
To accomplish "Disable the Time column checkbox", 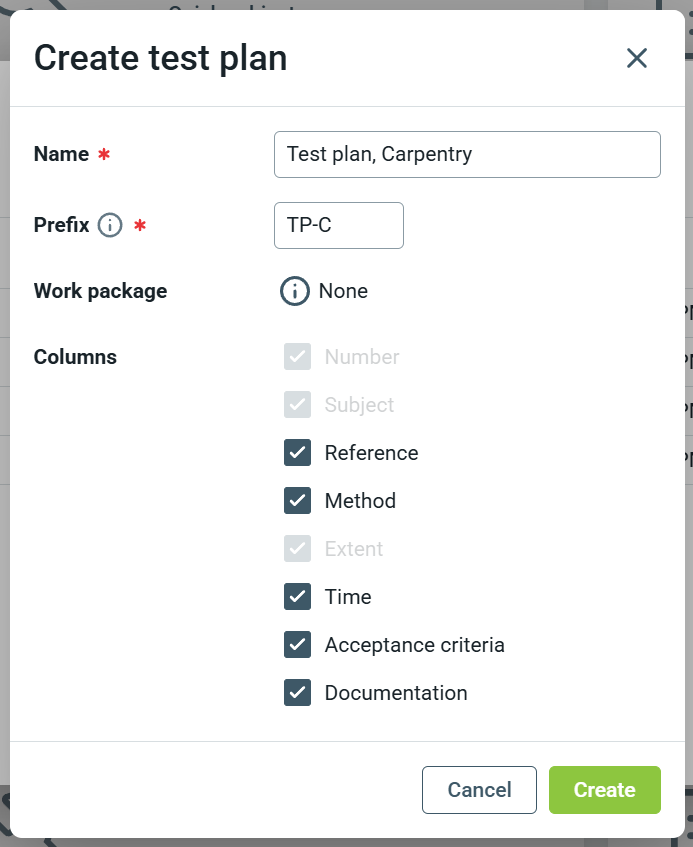I will pyautogui.click(x=298, y=597).
